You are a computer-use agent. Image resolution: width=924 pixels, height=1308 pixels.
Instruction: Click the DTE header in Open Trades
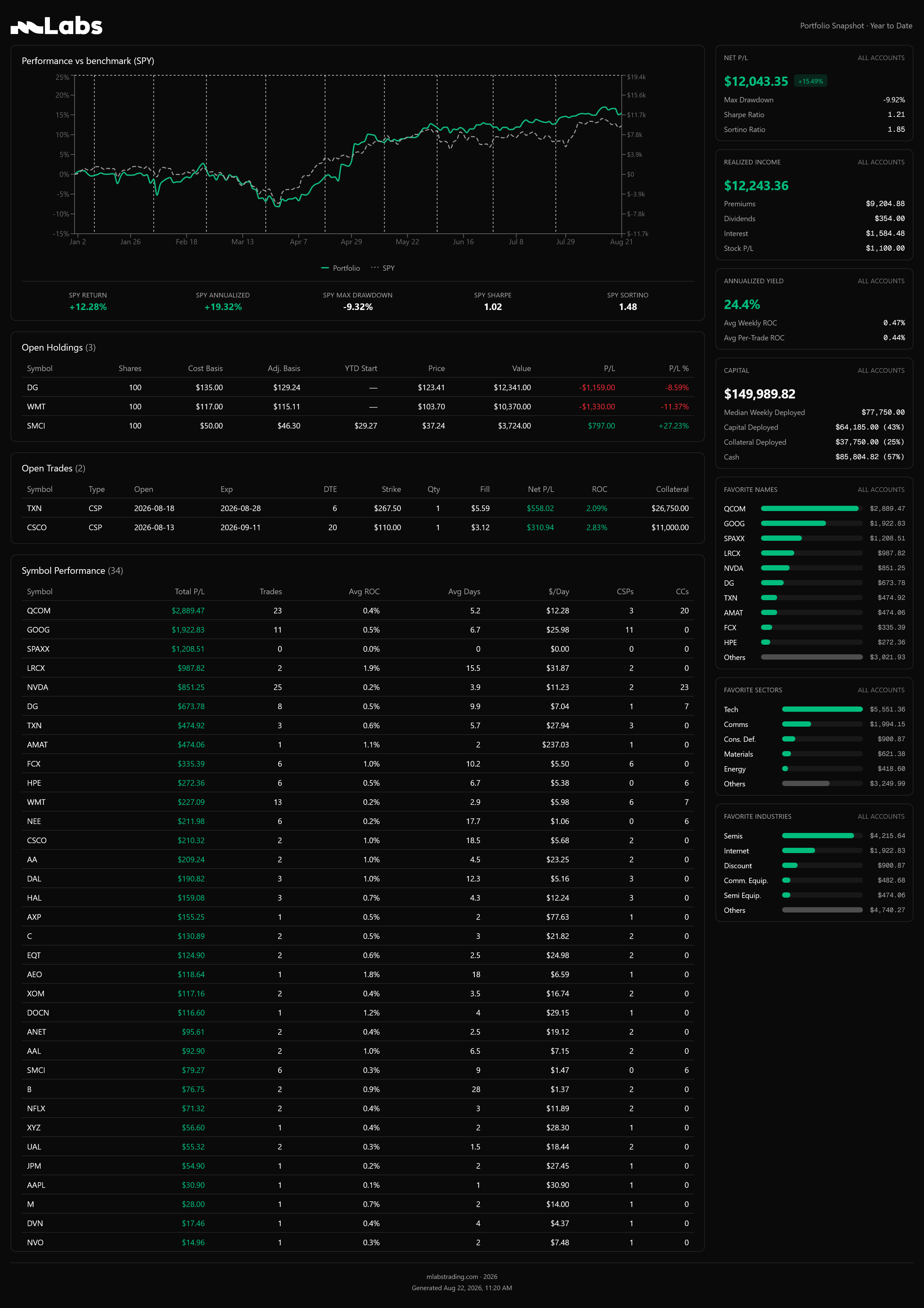(330, 489)
